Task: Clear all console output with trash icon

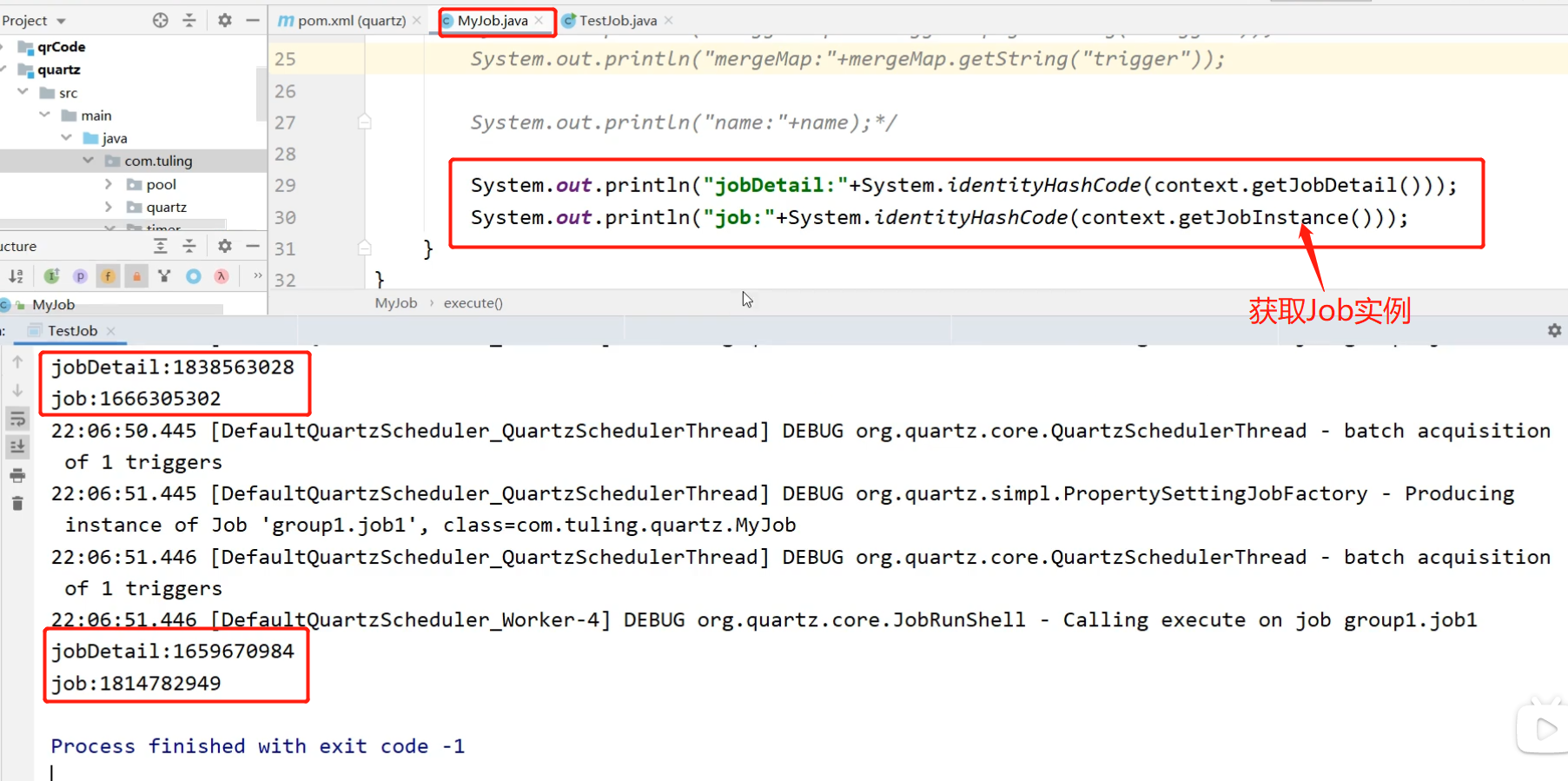Action: [17, 503]
